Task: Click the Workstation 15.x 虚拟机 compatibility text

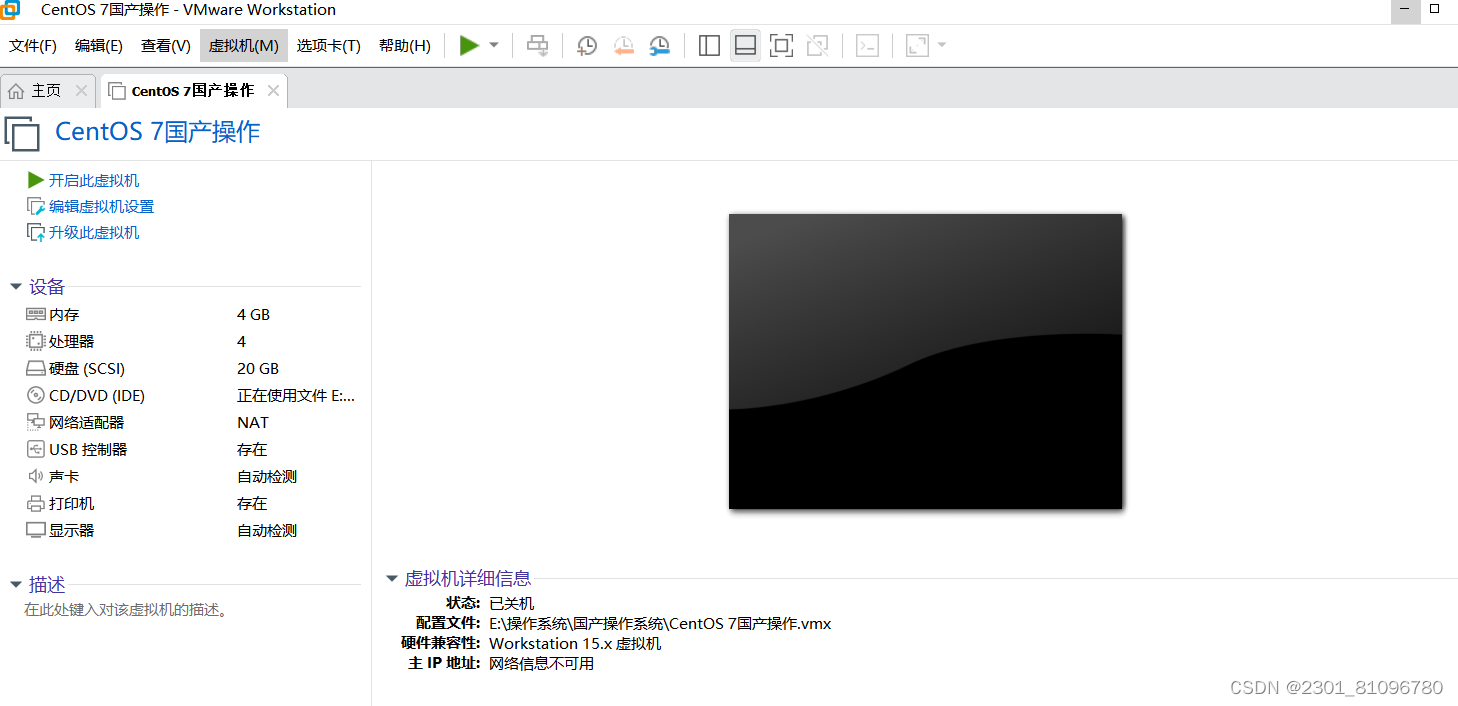Action: [575, 643]
